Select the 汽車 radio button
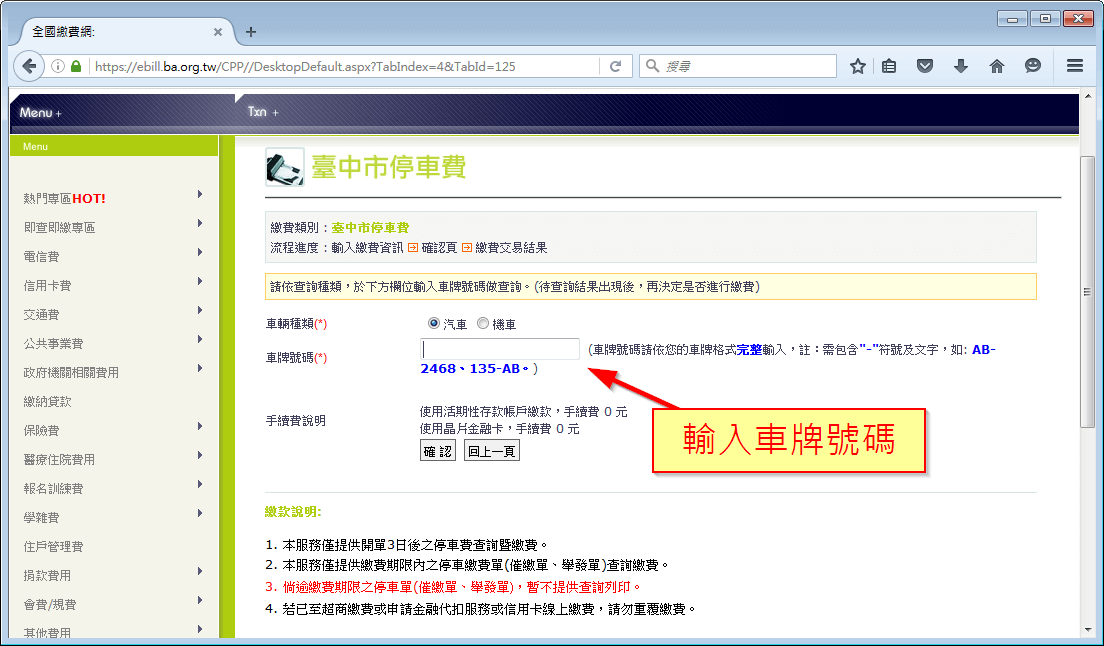Screen dimensions: 1104x646 433,324
